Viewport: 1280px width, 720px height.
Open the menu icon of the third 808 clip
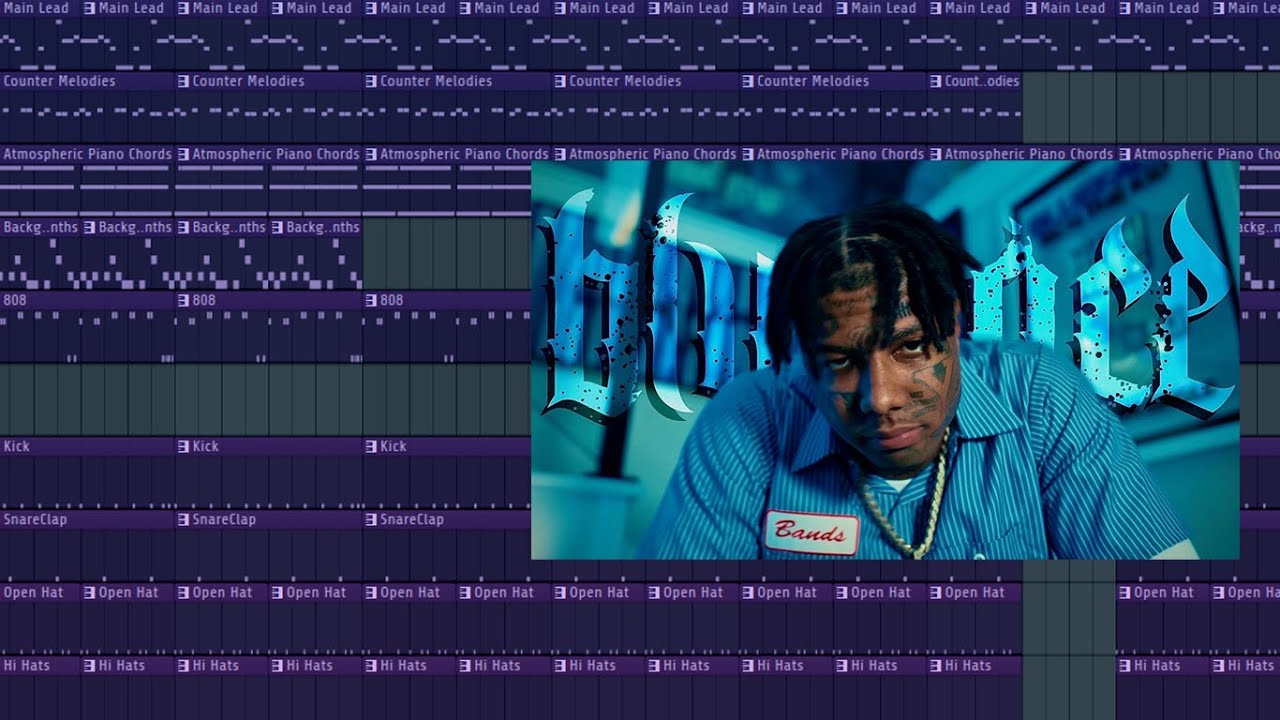pyautogui.click(x=371, y=300)
